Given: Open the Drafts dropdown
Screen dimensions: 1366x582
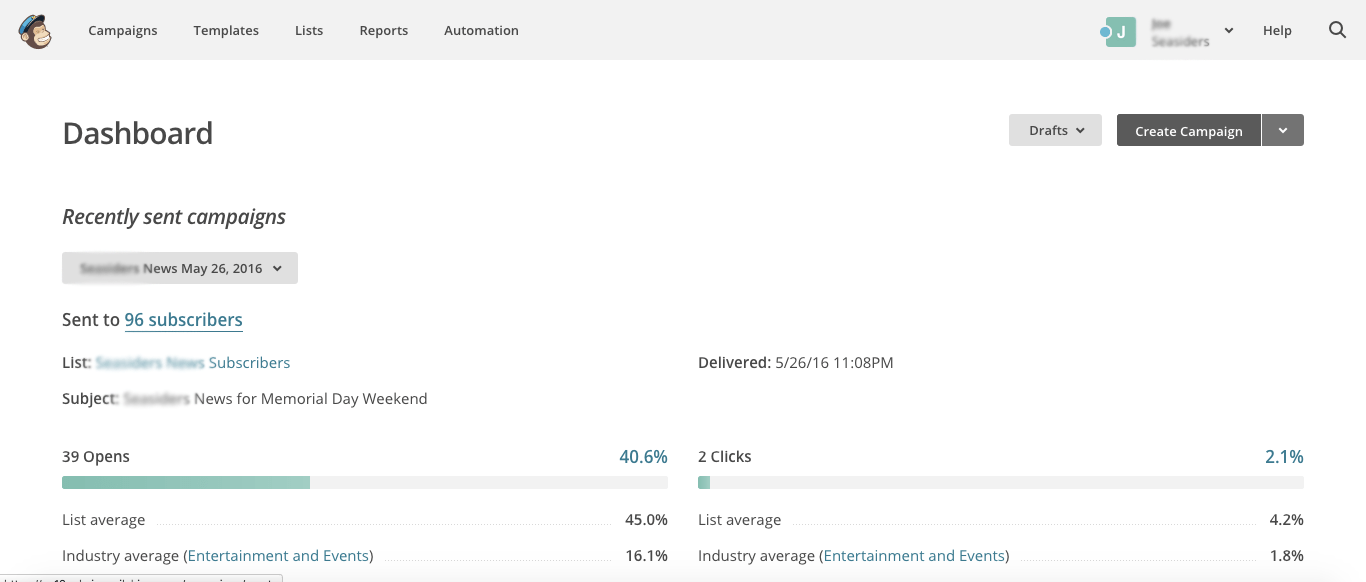Looking at the screenshot, I should (1055, 130).
